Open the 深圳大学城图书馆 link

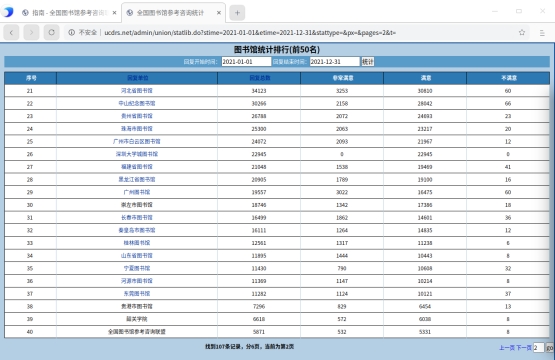point(137,154)
